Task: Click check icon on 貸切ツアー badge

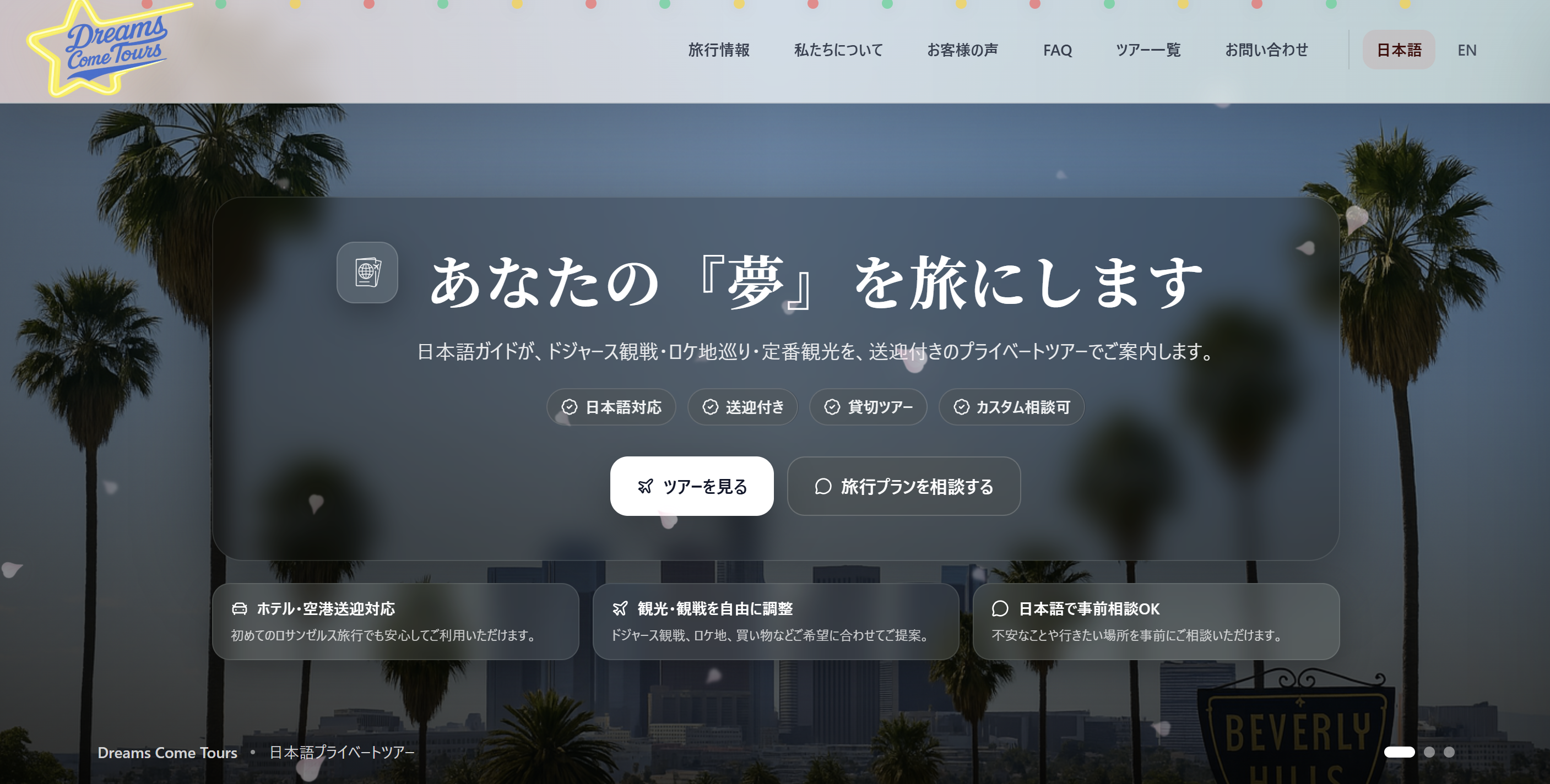Action: pos(832,407)
